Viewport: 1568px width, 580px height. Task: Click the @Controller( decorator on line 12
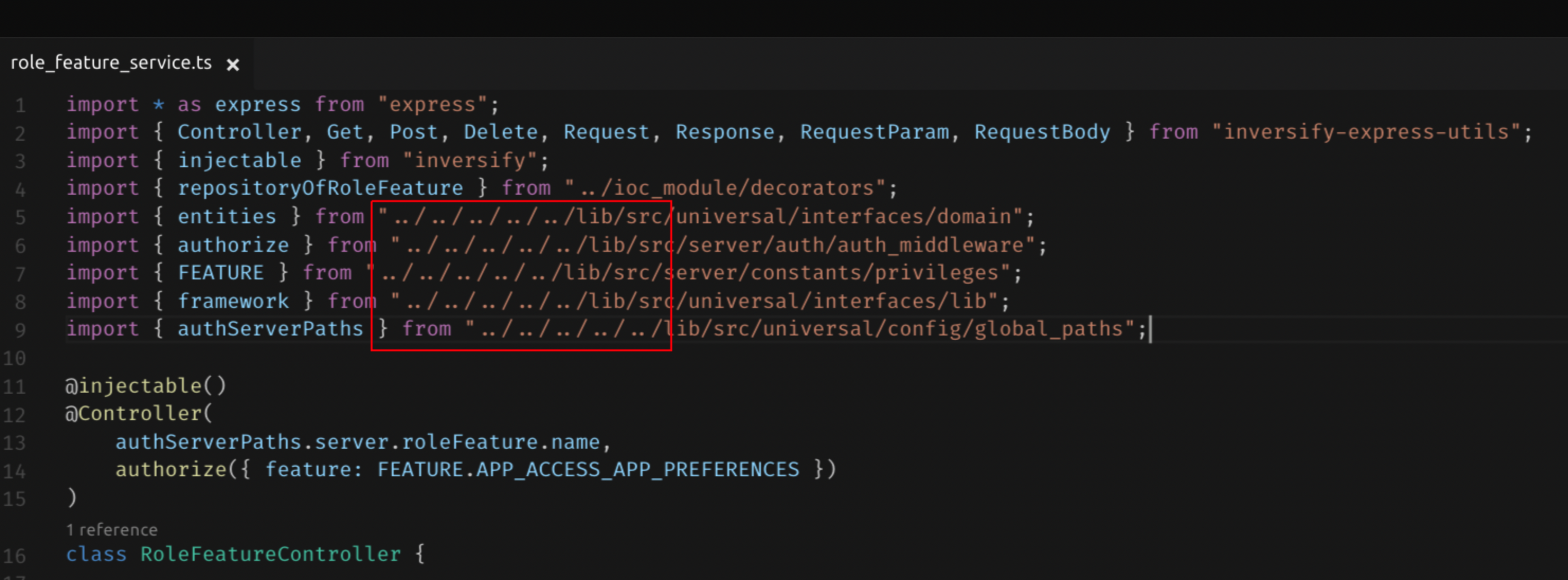pyautogui.click(x=139, y=414)
